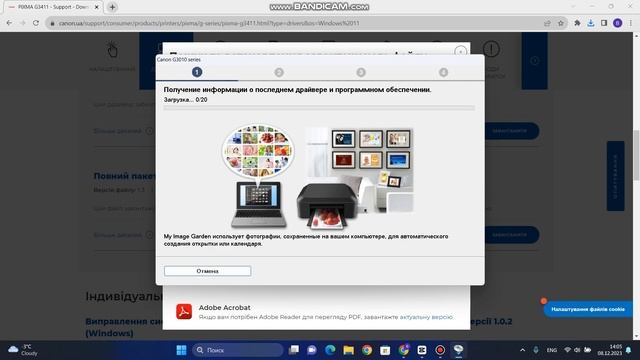Open new browser tab with plus
Screen dimensions: 640x360
(x=112, y=7)
